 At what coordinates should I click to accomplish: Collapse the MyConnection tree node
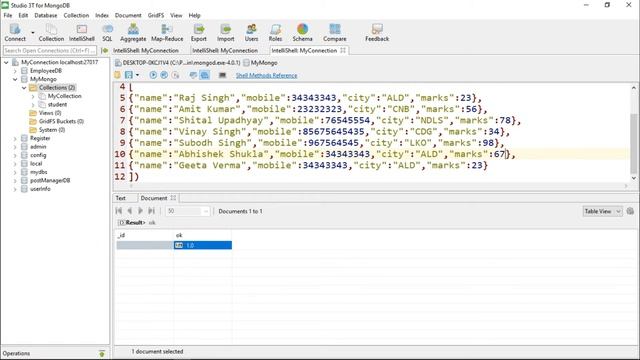tap(6, 62)
